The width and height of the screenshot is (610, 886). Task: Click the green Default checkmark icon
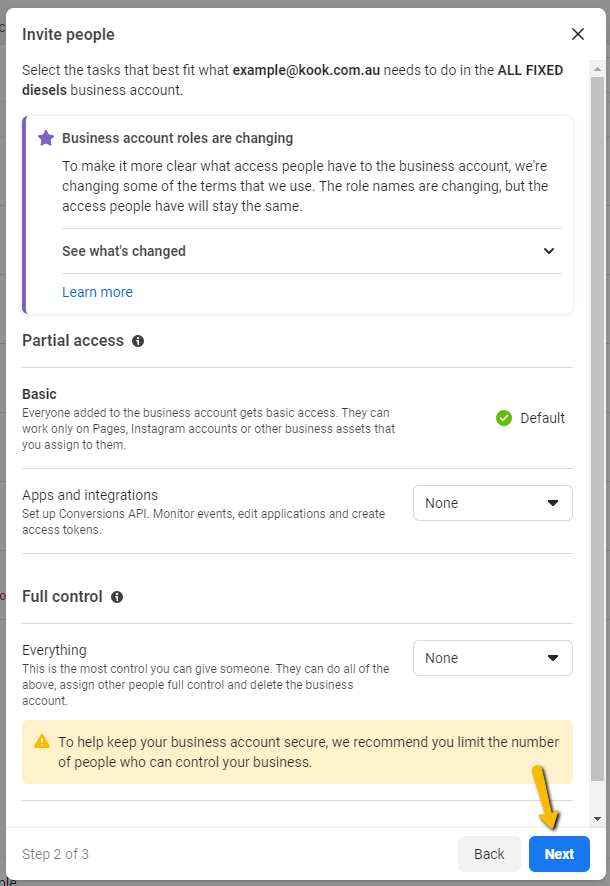coord(504,418)
